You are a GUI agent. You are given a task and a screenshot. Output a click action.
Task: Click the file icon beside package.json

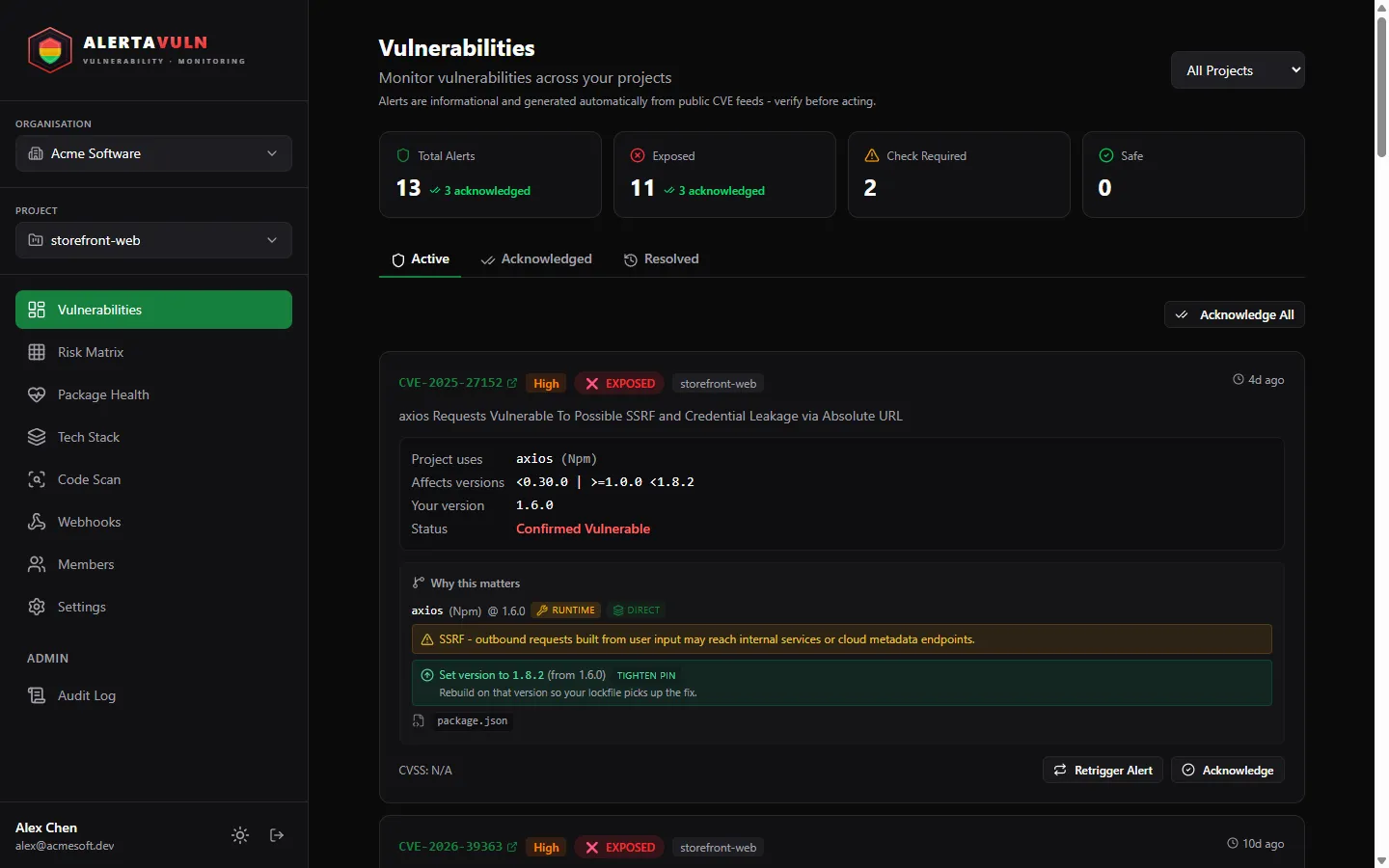pyautogui.click(x=419, y=720)
